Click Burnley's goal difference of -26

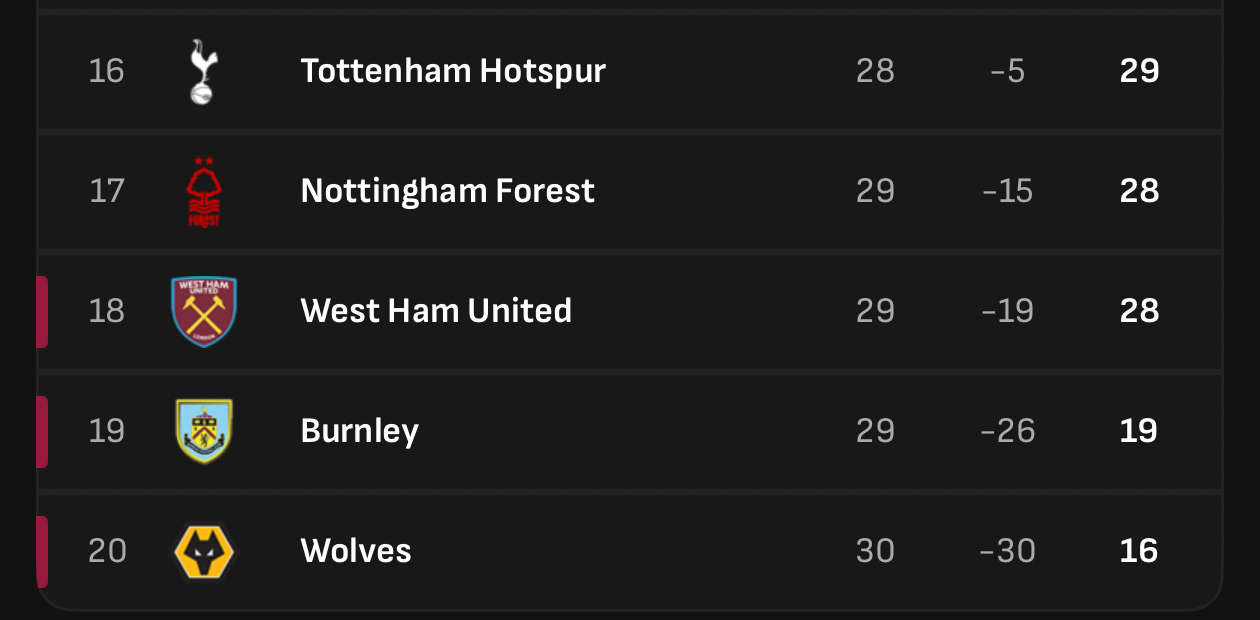1007,431
